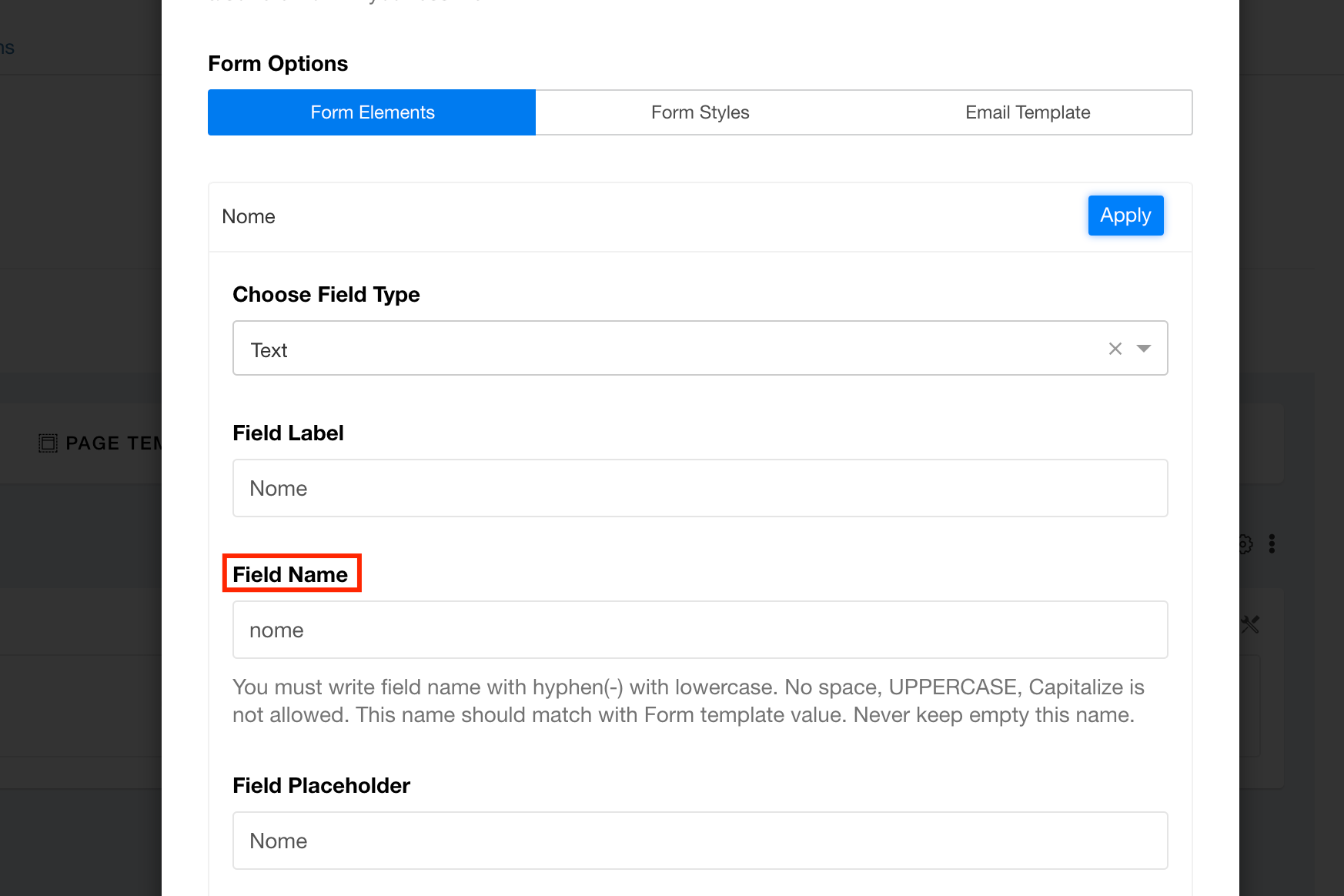The image size is (1344, 896).
Task: Open the vertical three-dot more options menu
Action: pos(1272,544)
